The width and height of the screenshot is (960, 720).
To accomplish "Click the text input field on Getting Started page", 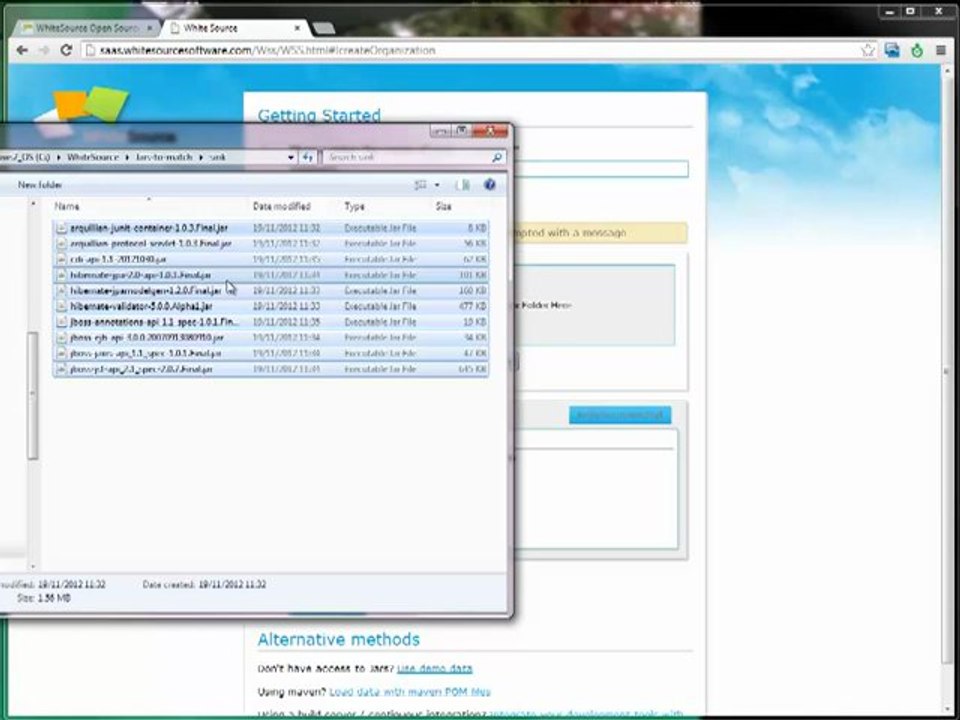I will click(x=601, y=169).
